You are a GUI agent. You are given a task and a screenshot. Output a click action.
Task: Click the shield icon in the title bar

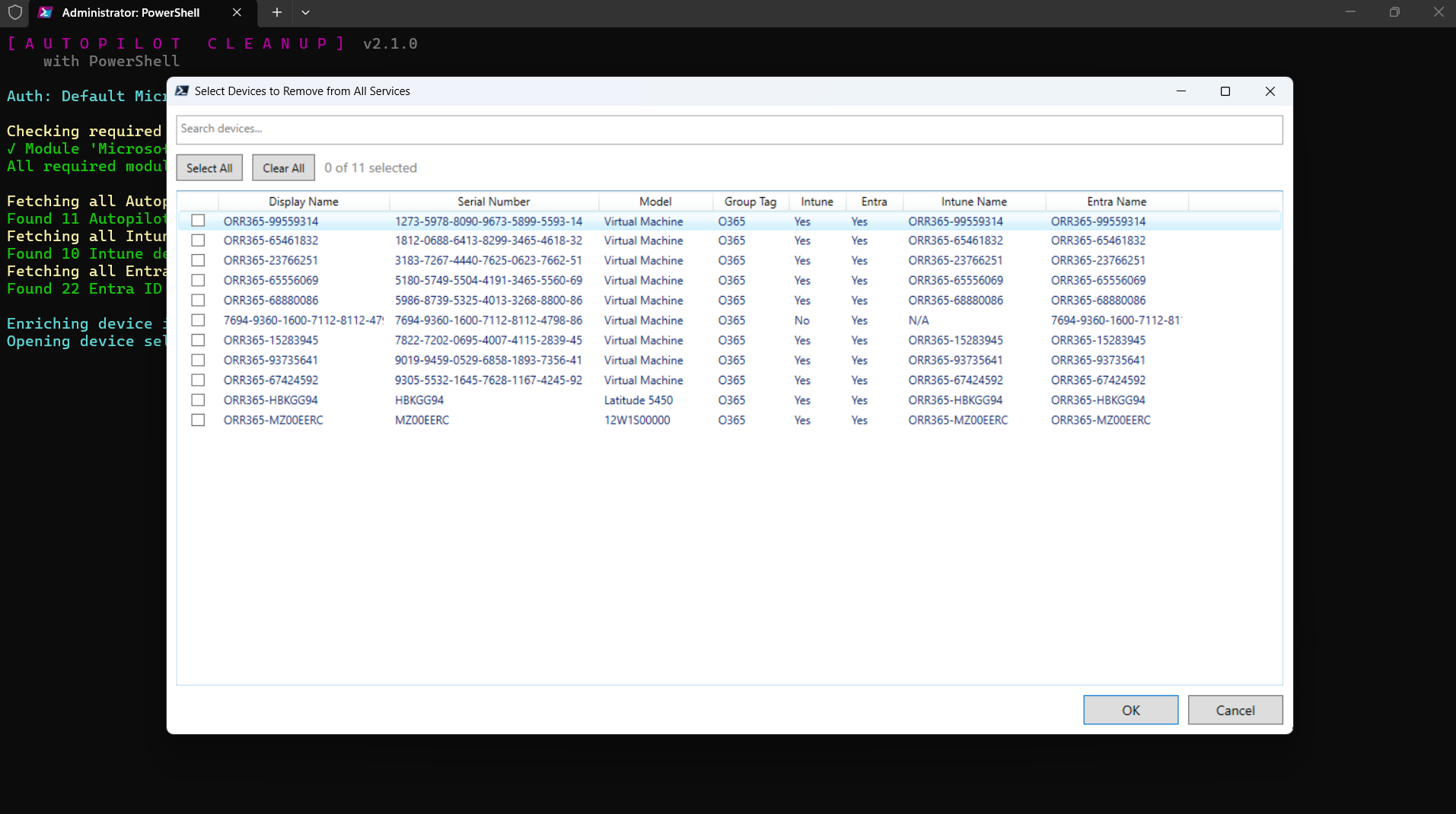[15, 12]
